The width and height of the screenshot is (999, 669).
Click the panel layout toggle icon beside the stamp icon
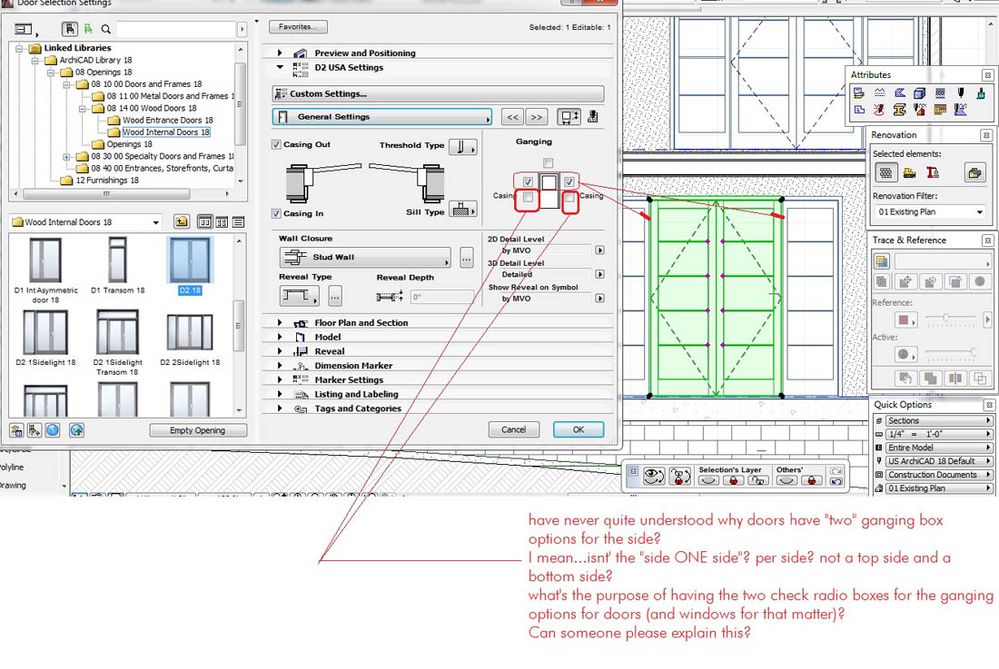click(568, 117)
